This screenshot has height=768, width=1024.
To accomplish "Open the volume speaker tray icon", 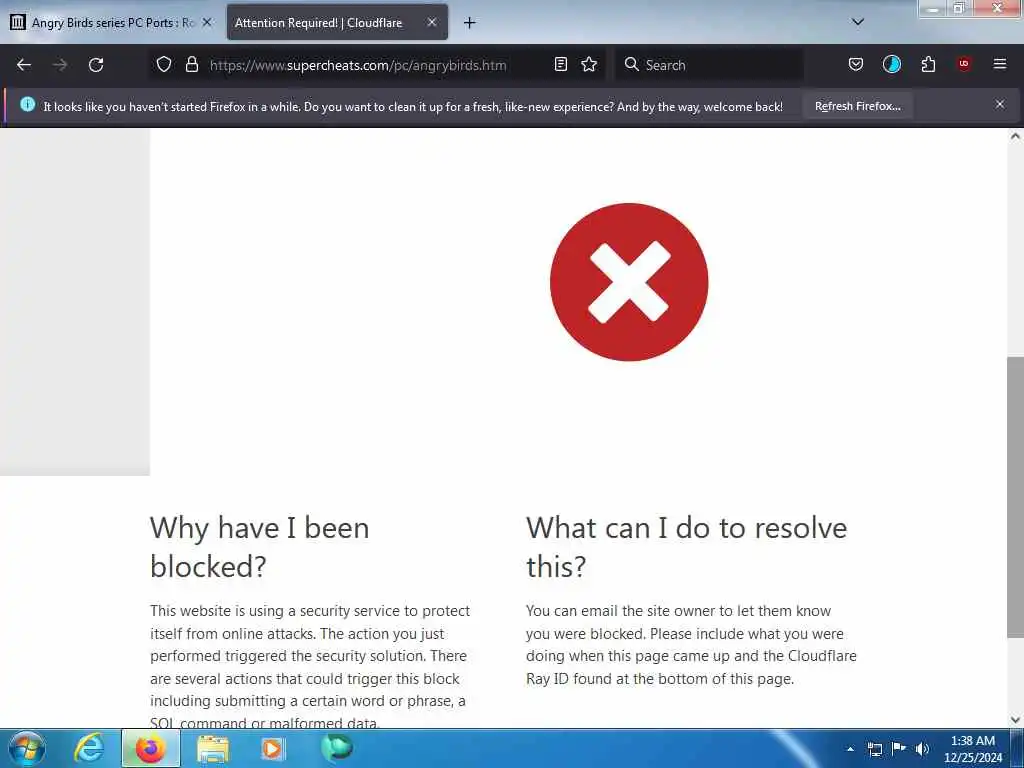I will [x=922, y=749].
